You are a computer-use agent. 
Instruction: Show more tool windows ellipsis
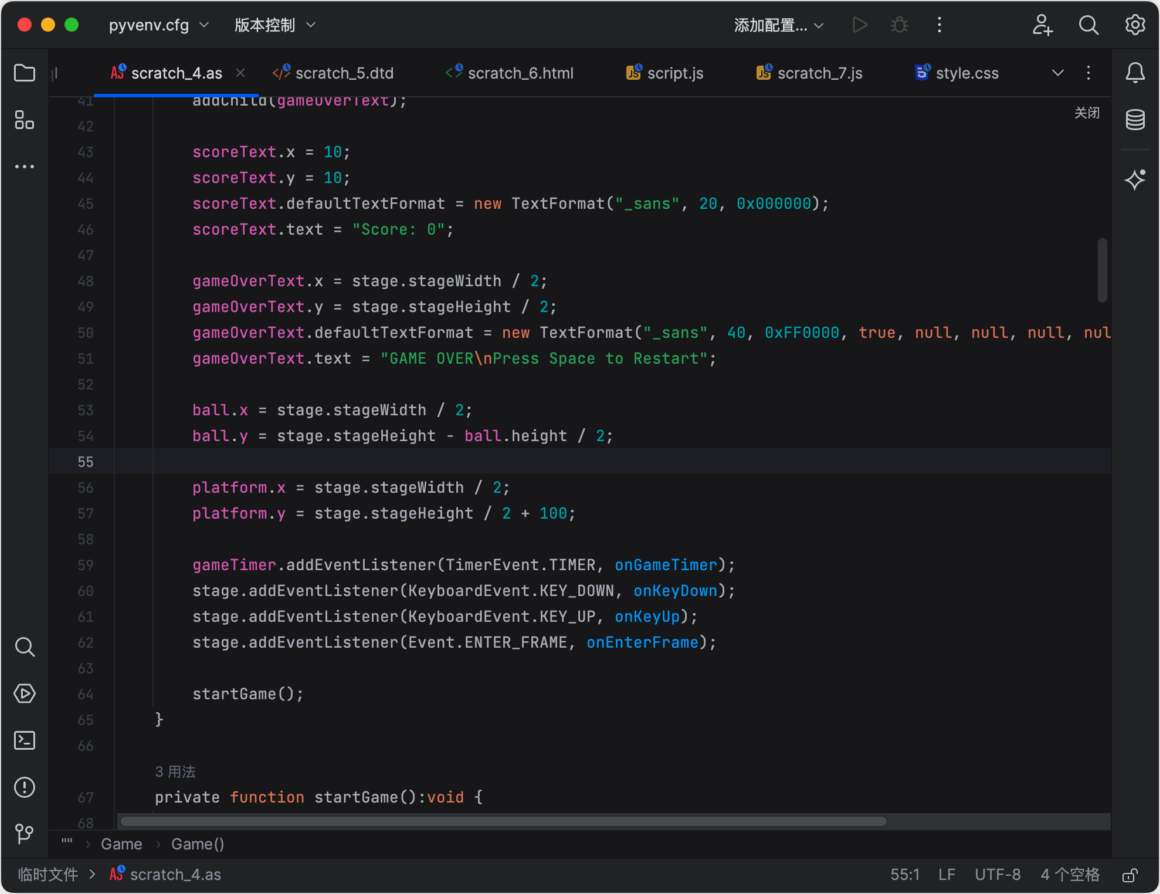click(24, 167)
